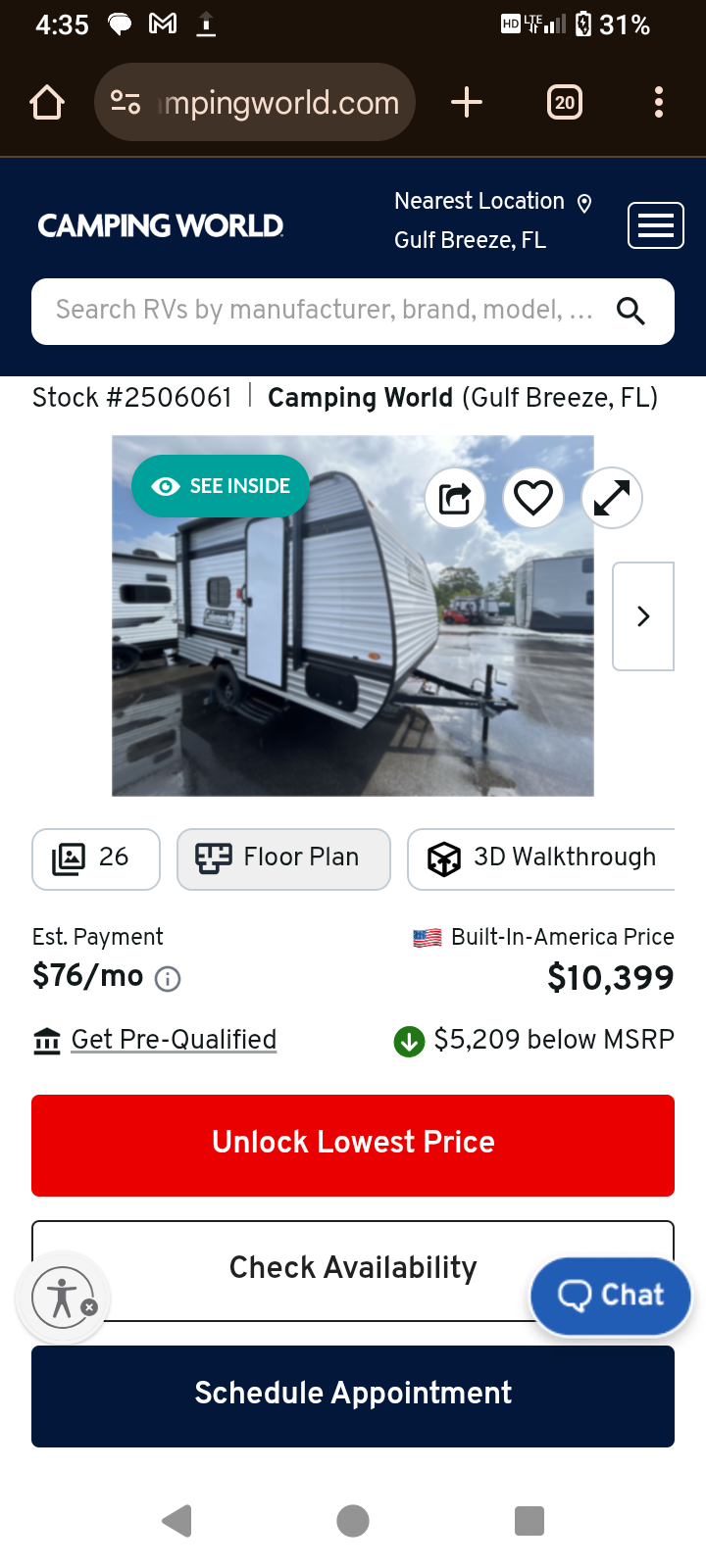Share this RV listing

tap(455, 498)
